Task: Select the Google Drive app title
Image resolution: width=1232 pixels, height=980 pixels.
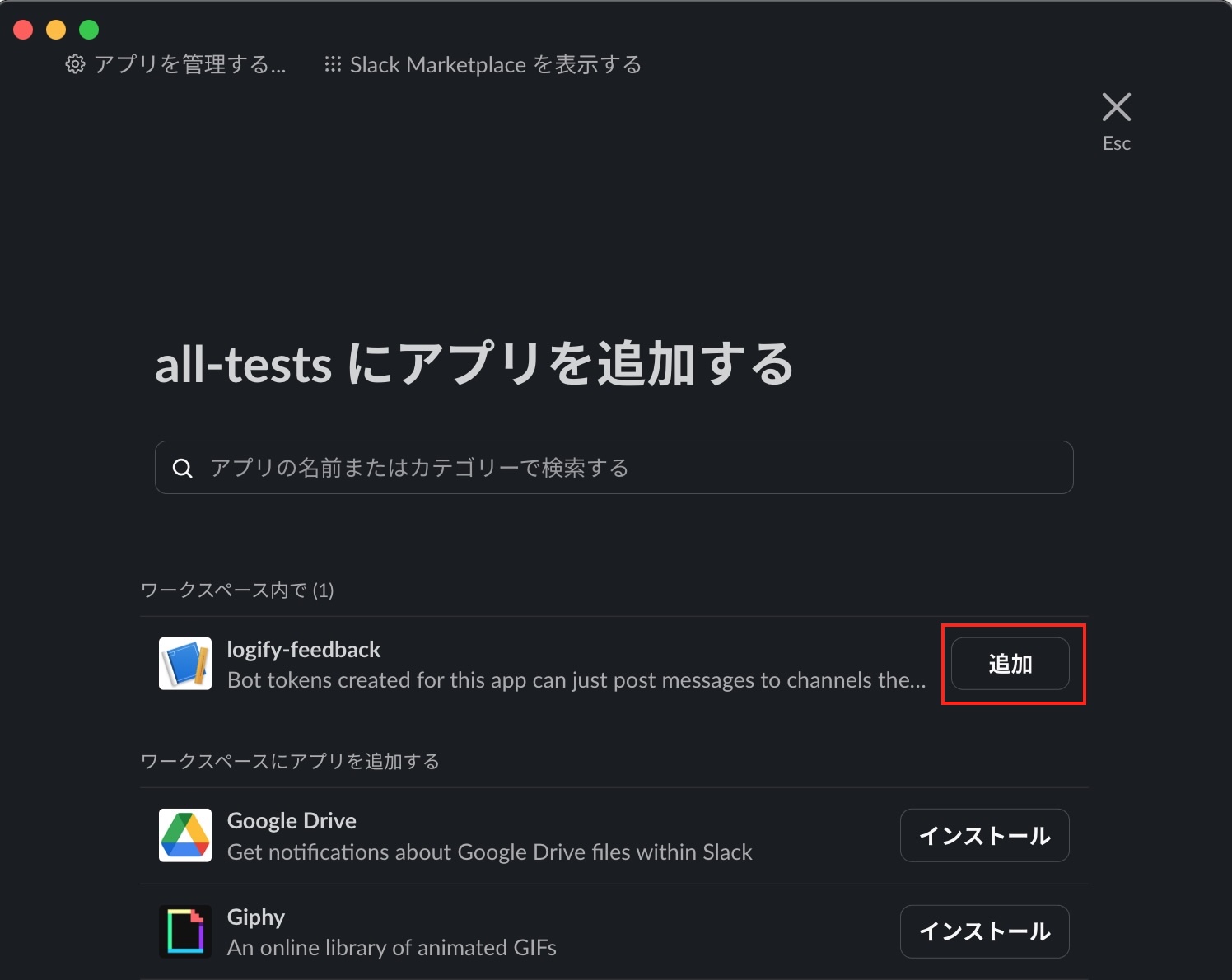Action: 292,821
